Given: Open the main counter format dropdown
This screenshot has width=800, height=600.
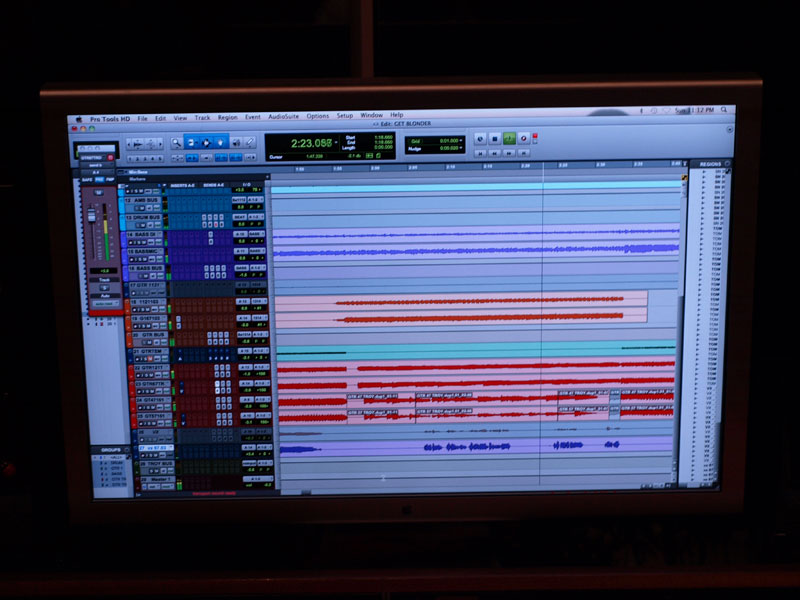Looking at the screenshot, I should click(x=337, y=143).
